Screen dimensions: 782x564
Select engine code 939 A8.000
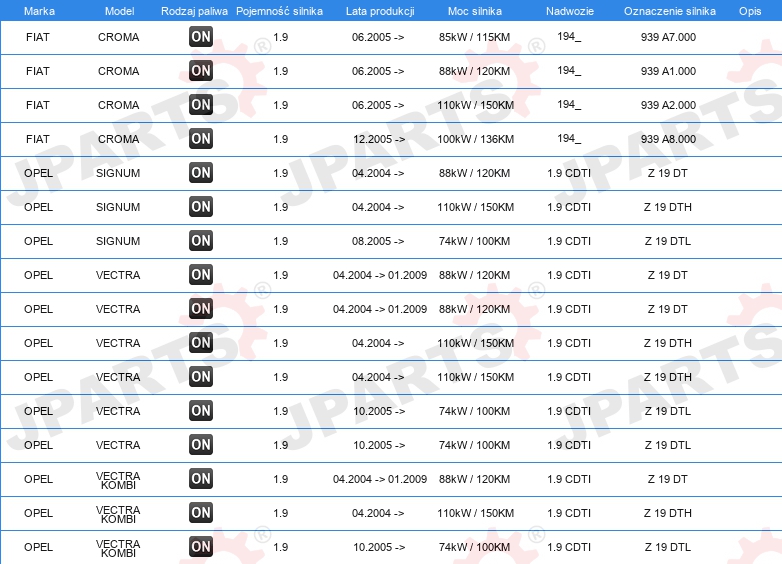668,139
